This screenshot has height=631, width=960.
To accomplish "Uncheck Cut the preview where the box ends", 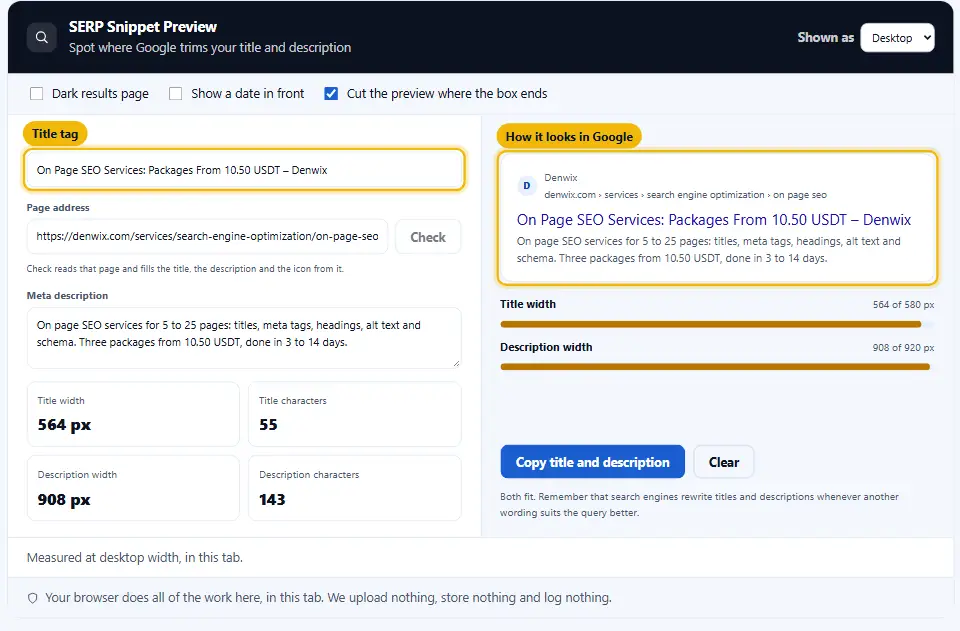I will [x=331, y=94].
